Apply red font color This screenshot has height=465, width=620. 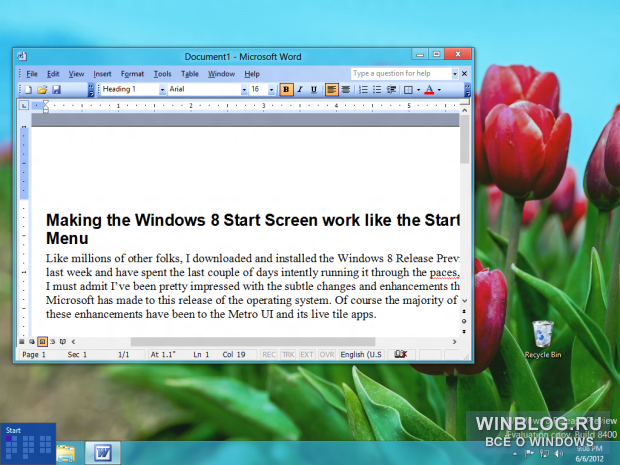(x=429, y=90)
